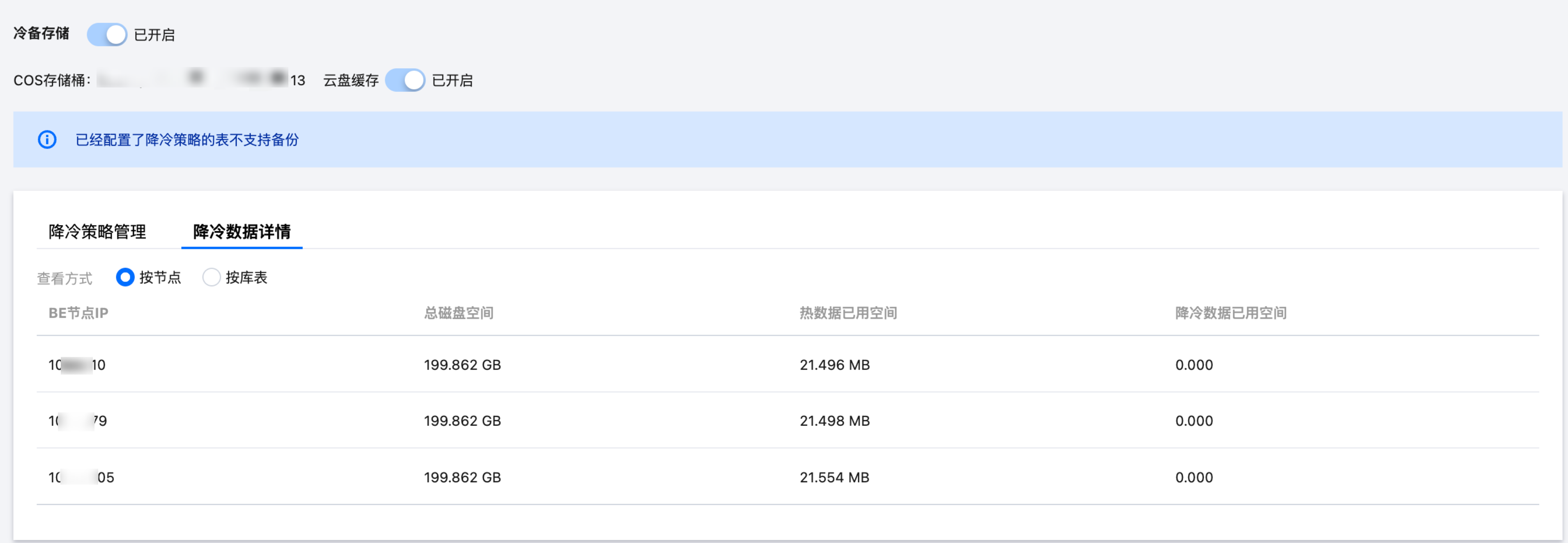Click the info icon in blue banner
The image size is (1568, 543).
pos(47,139)
